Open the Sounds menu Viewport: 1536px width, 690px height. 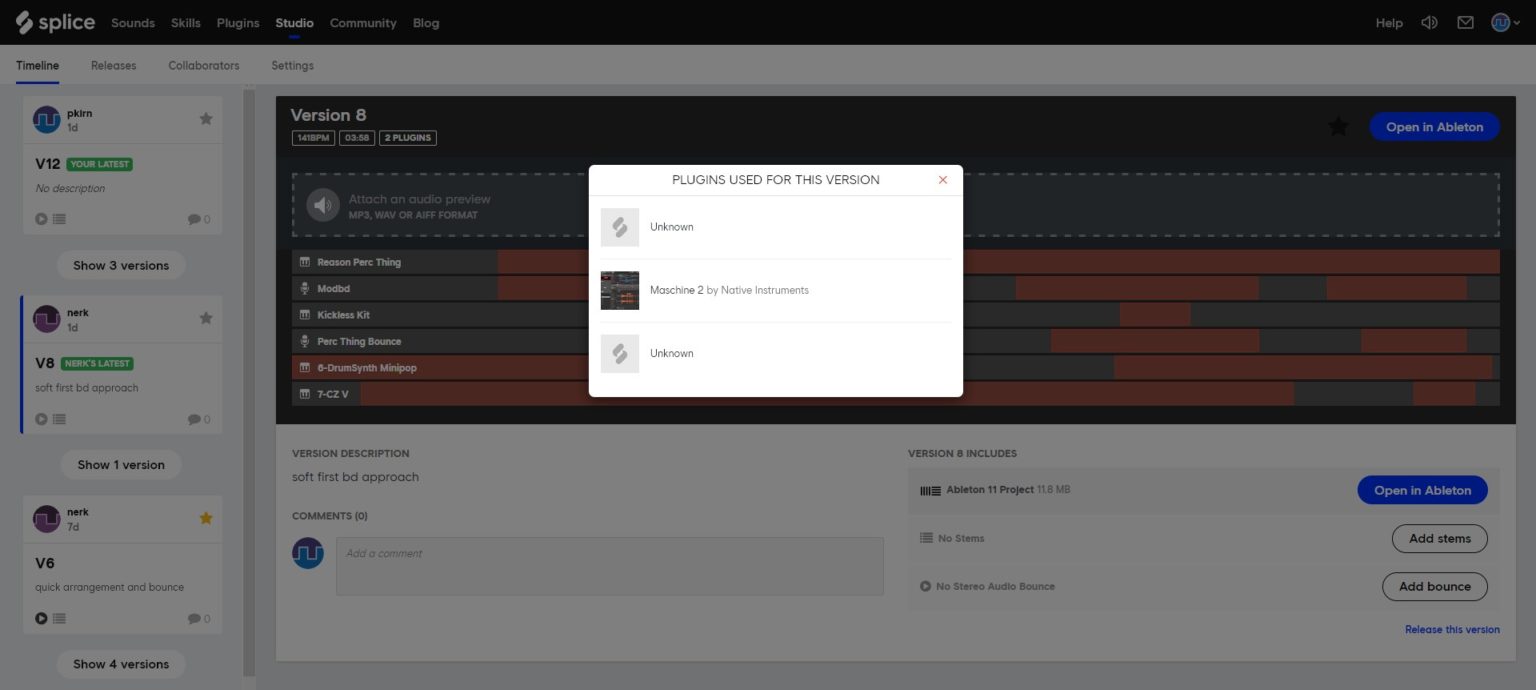tap(133, 23)
